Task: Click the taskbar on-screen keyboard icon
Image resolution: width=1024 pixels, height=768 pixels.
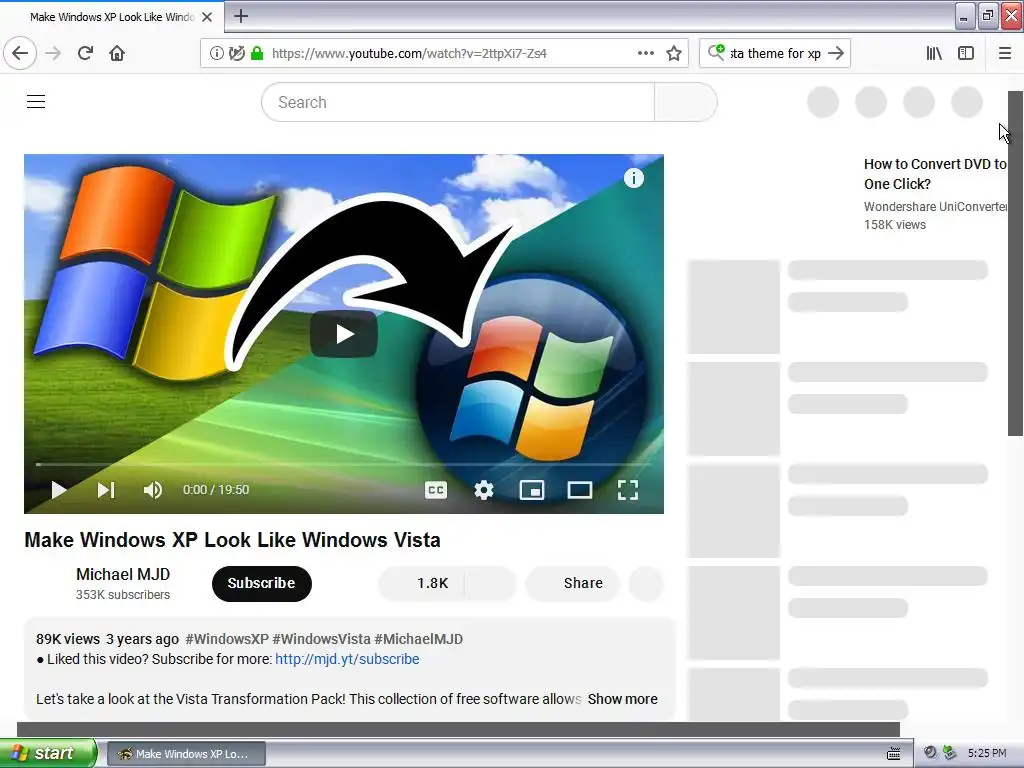Action: click(x=893, y=754)
